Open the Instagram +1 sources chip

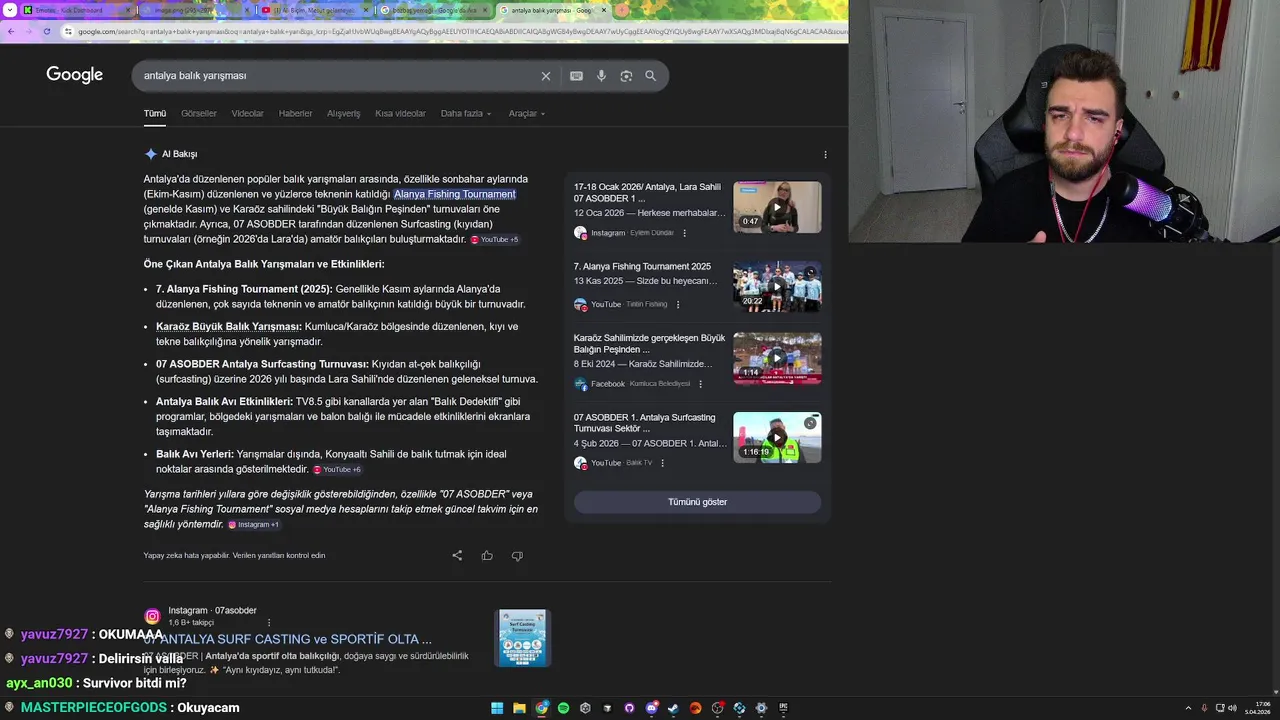pos(253,525)
